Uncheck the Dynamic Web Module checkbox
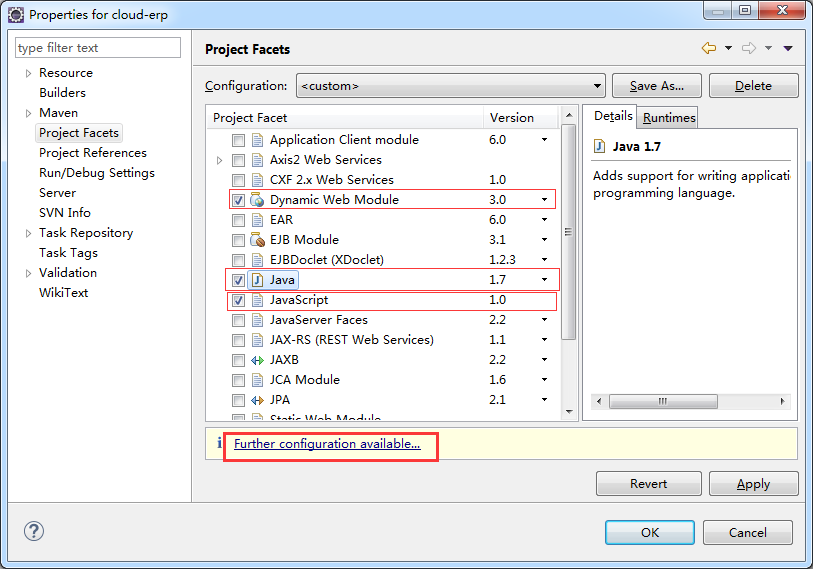813x569 pixels. pyautogui.click(x=239, y=200)
